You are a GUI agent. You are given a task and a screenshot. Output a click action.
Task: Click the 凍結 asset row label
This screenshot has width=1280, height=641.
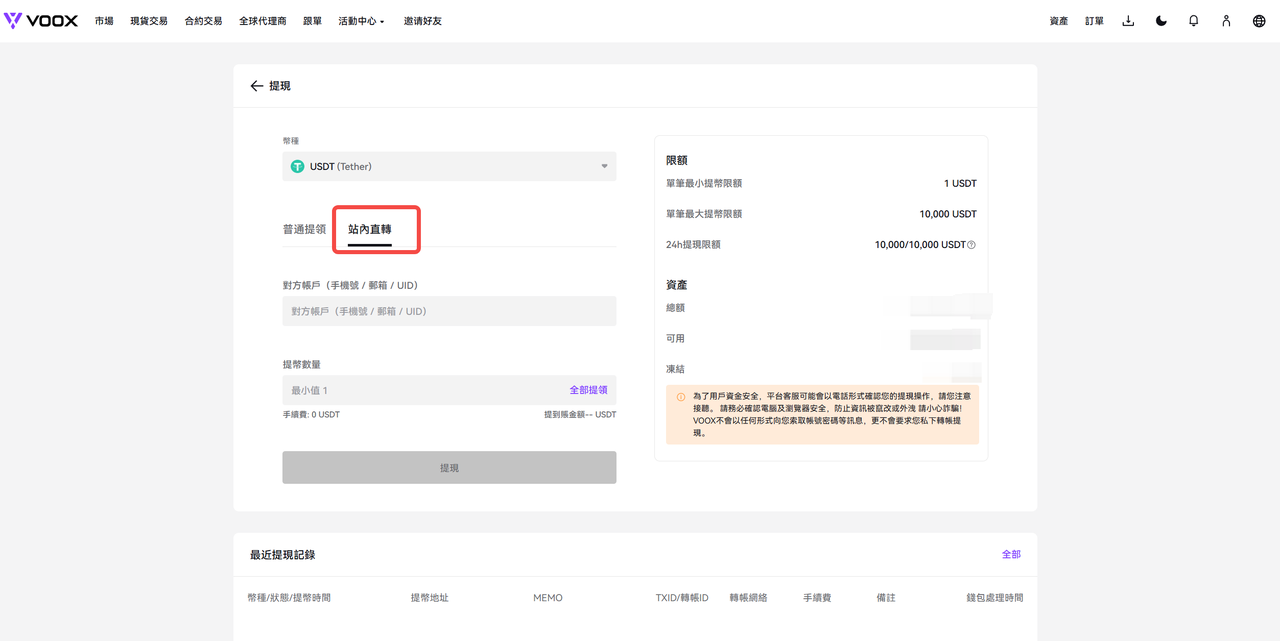(x=676, y=369)
